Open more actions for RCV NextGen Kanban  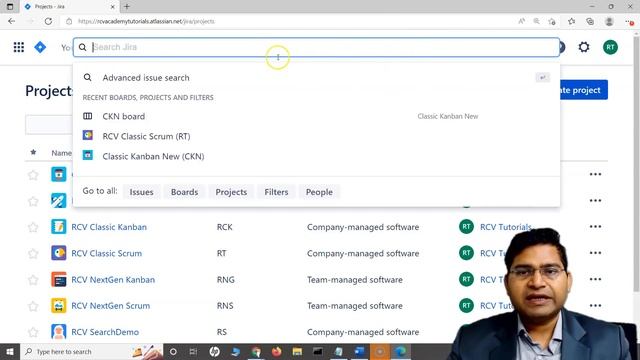point(596,279)
